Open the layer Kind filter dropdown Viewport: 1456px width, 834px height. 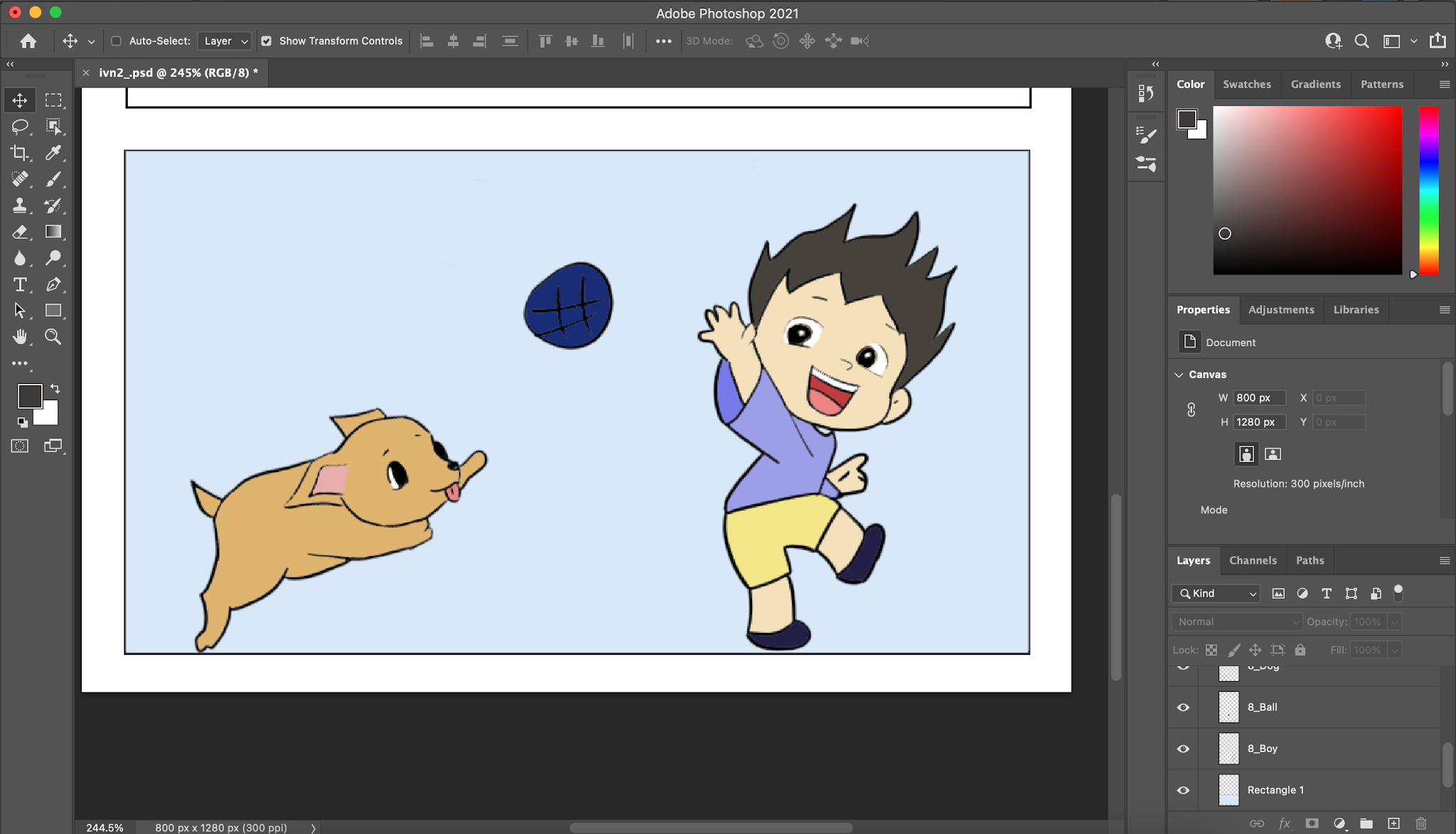1216,593
